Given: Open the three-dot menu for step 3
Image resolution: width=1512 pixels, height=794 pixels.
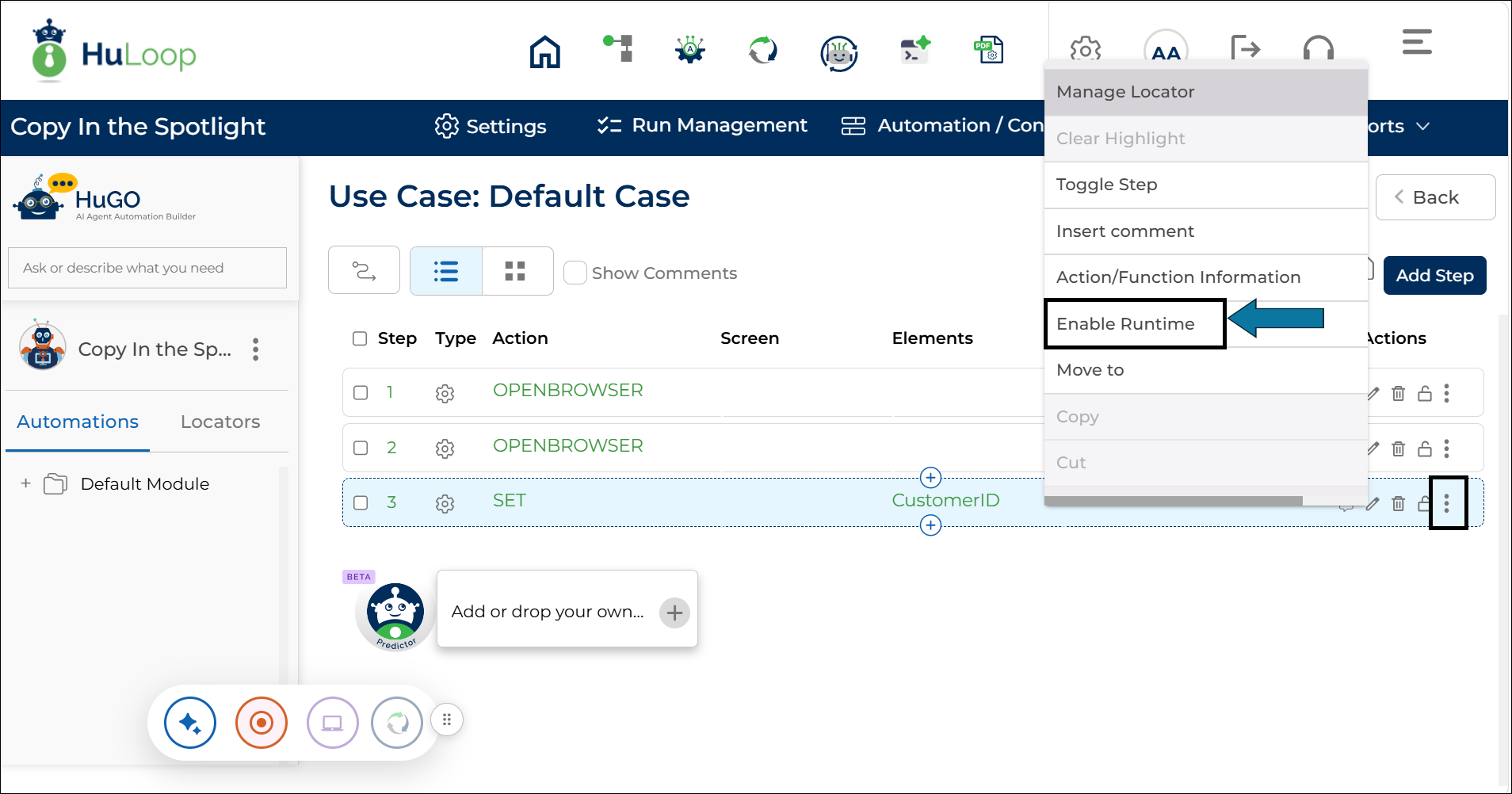Looking at the screenshot, I should click(x=1446, y=502).
